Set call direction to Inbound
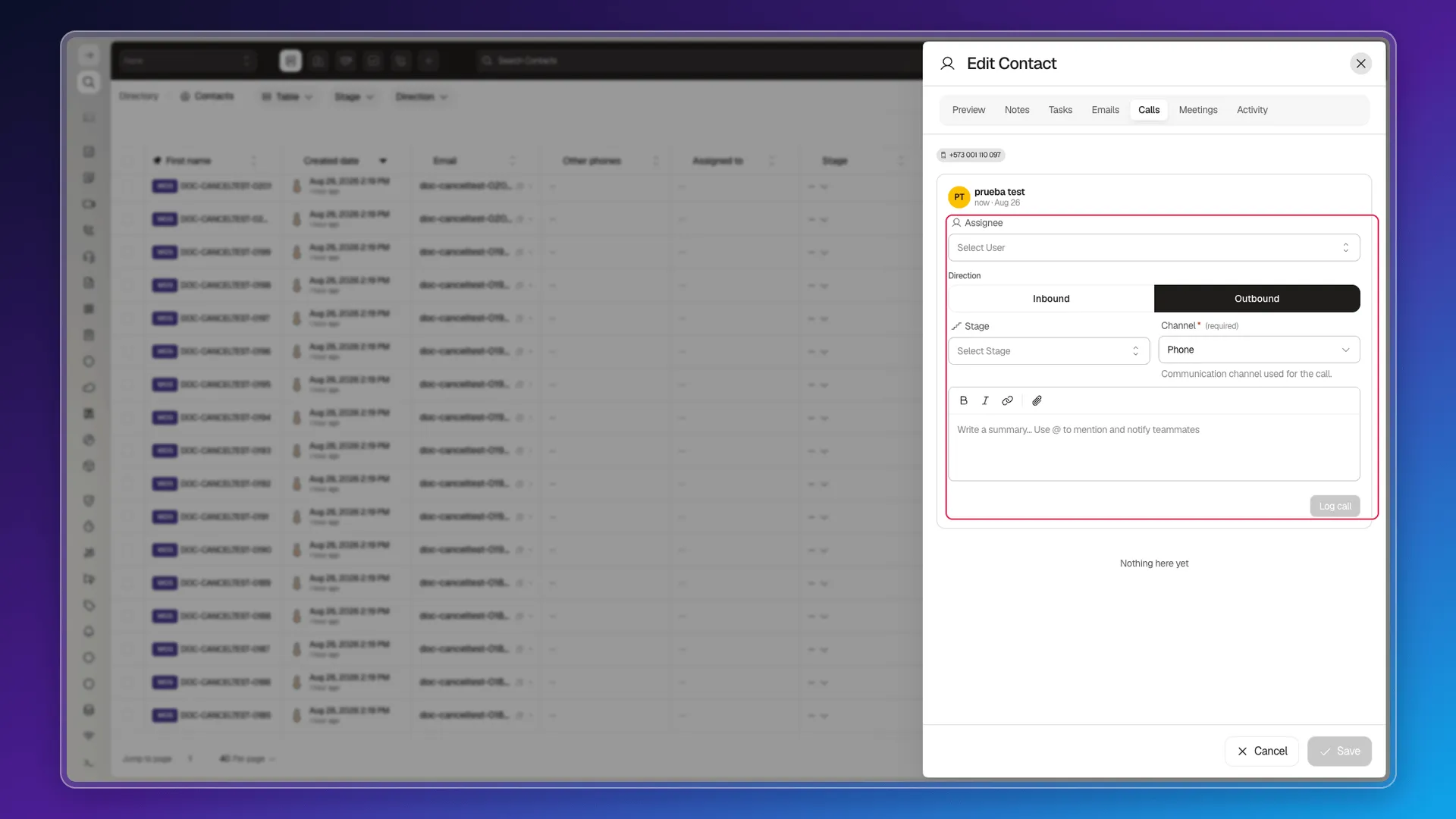 coord(1051,299)
